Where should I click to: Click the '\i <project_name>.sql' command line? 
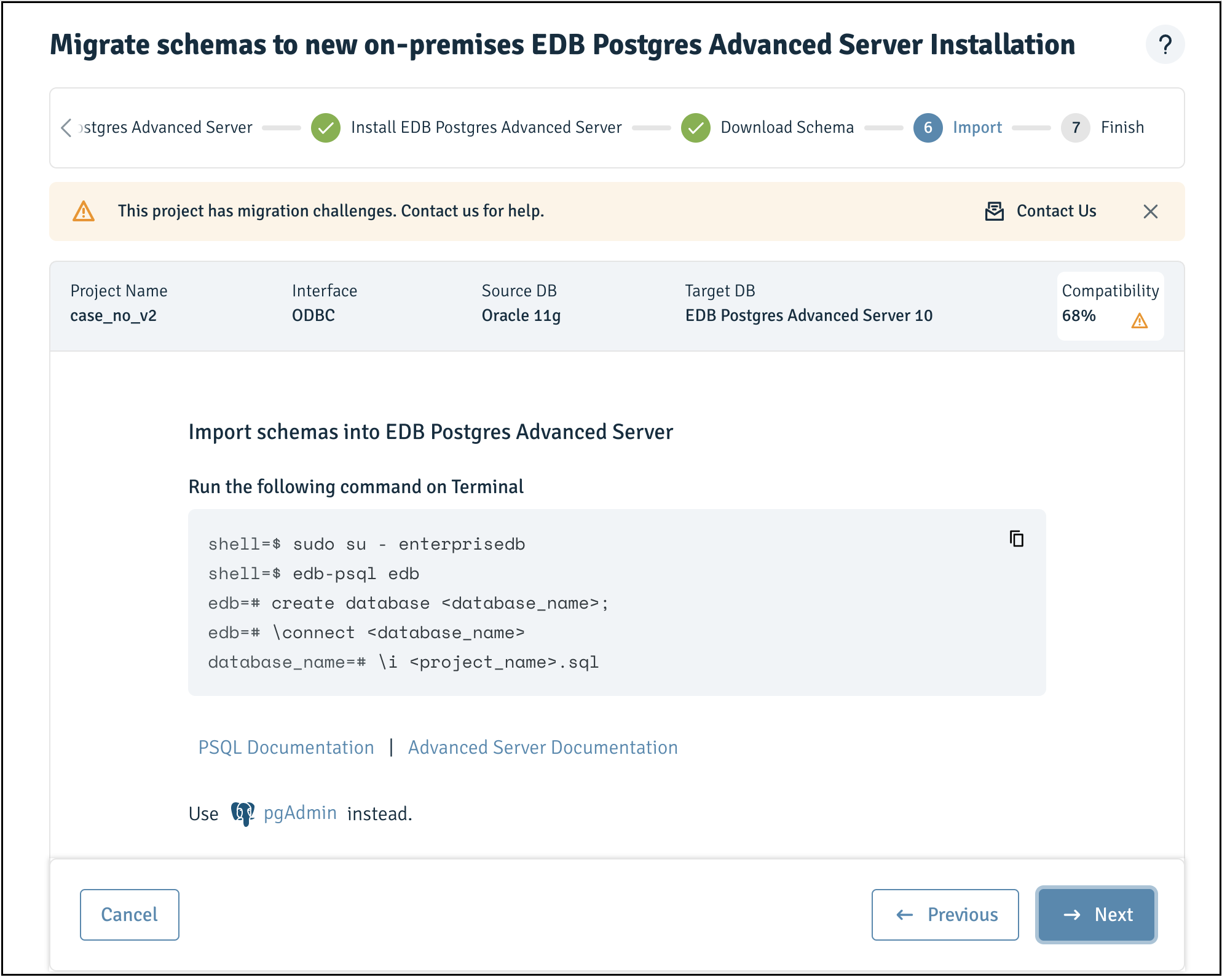pyautogui.click(x=403, y=662)
